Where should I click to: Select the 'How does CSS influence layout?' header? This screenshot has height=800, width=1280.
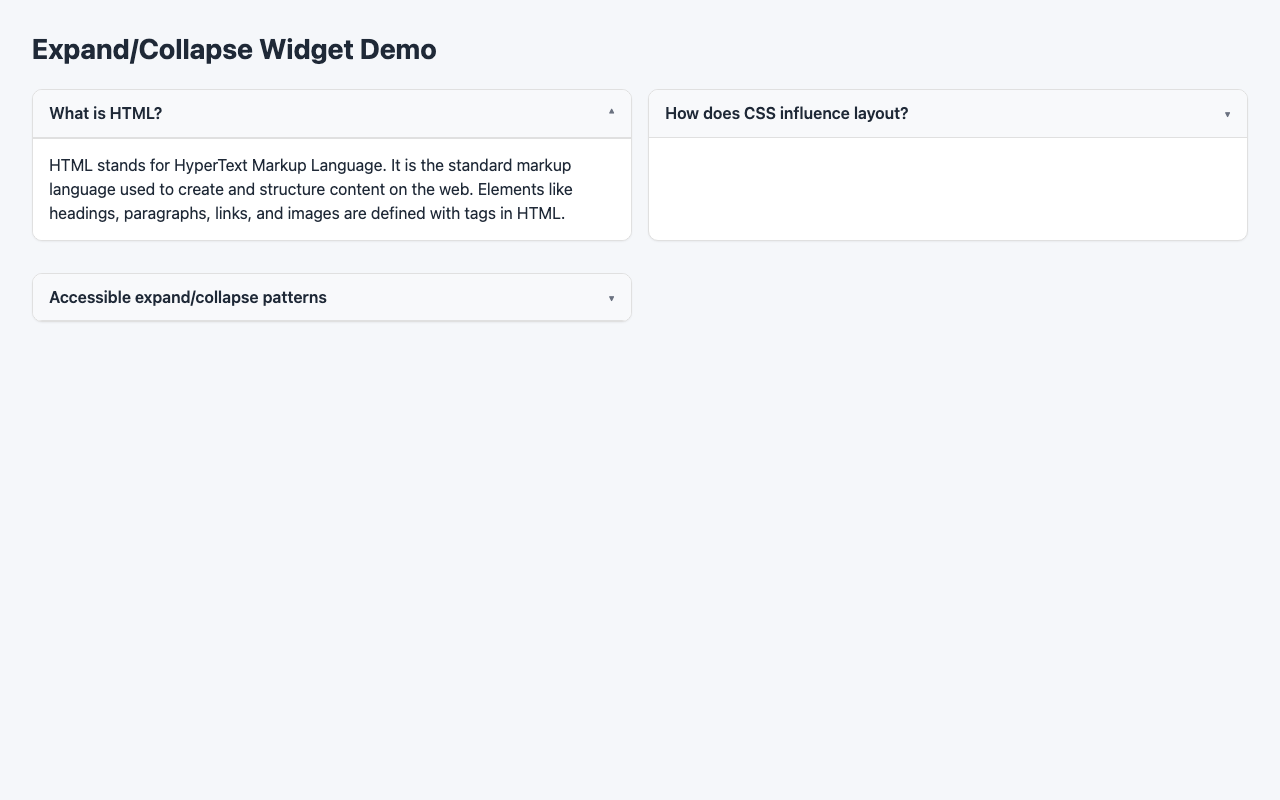pos(787,113)
